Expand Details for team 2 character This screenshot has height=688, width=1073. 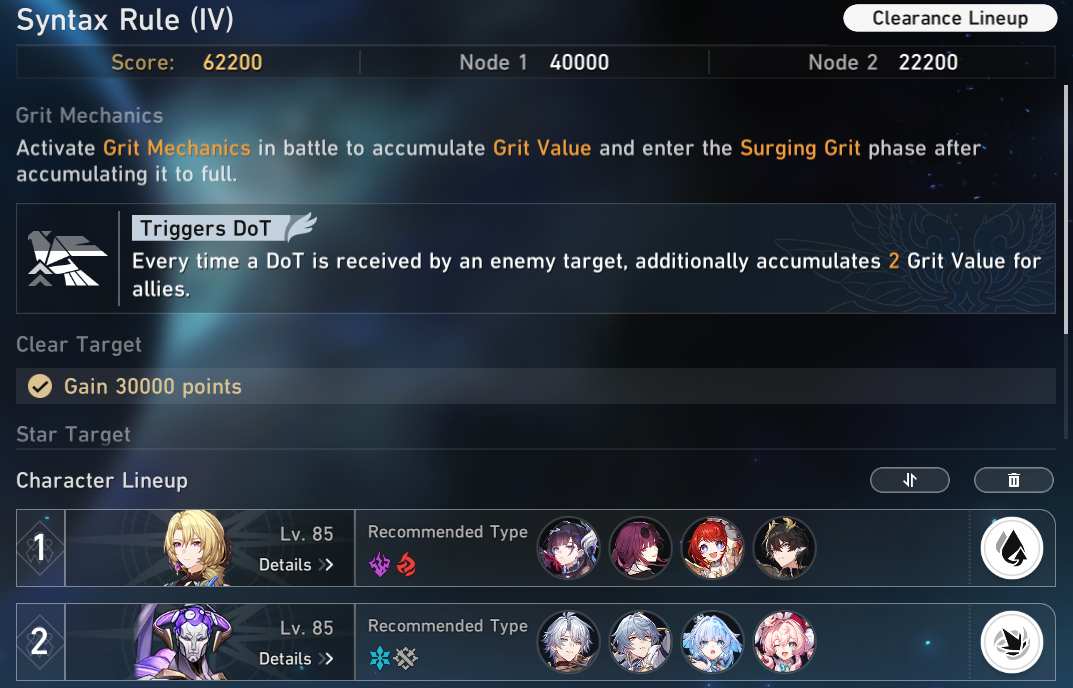[296, 659]
